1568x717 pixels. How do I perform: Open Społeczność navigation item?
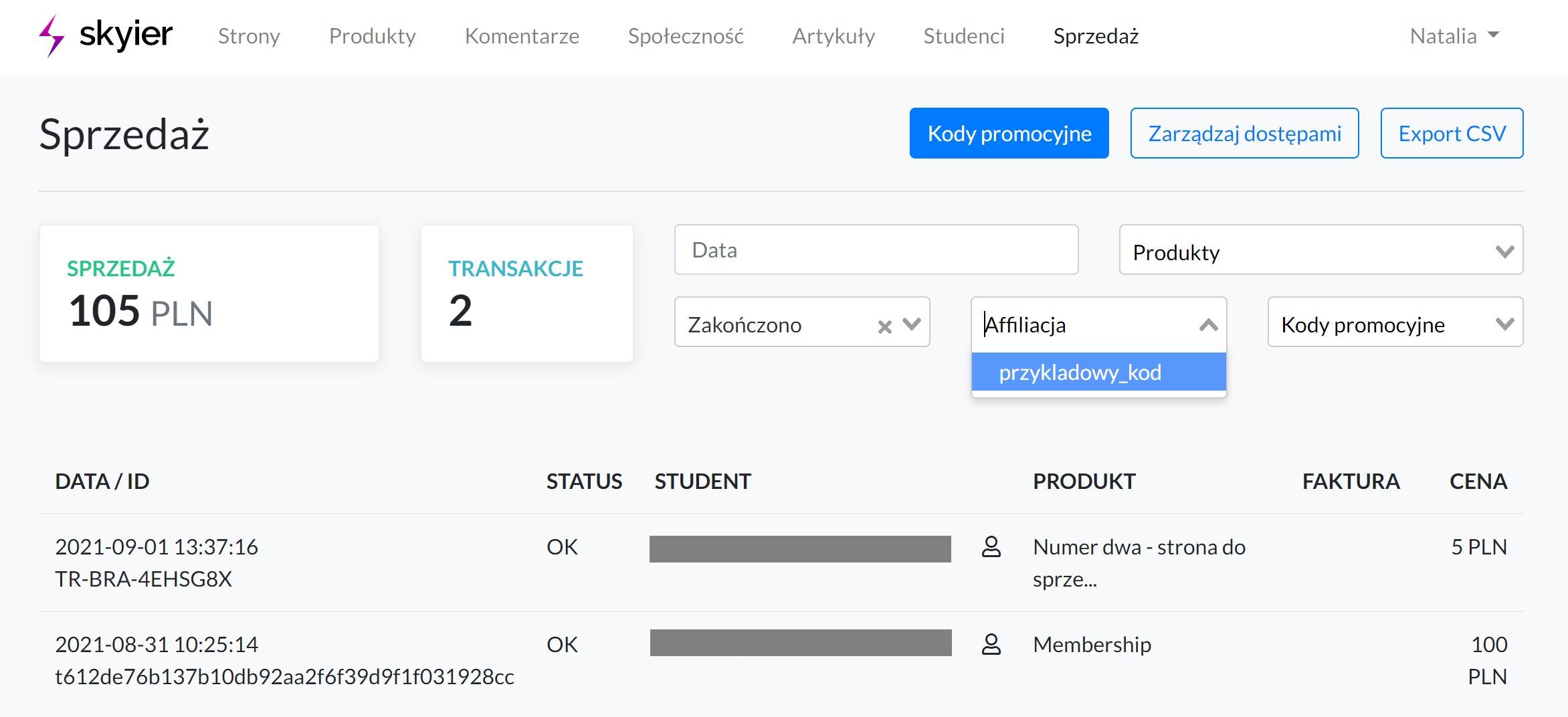click(x=686, y=35)
